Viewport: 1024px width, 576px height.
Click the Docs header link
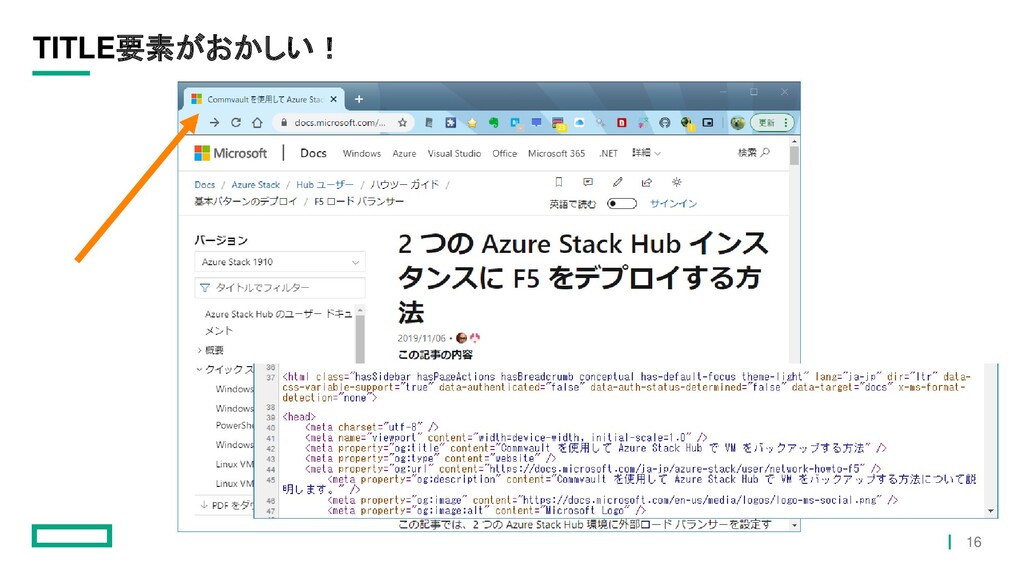(313, 153)
